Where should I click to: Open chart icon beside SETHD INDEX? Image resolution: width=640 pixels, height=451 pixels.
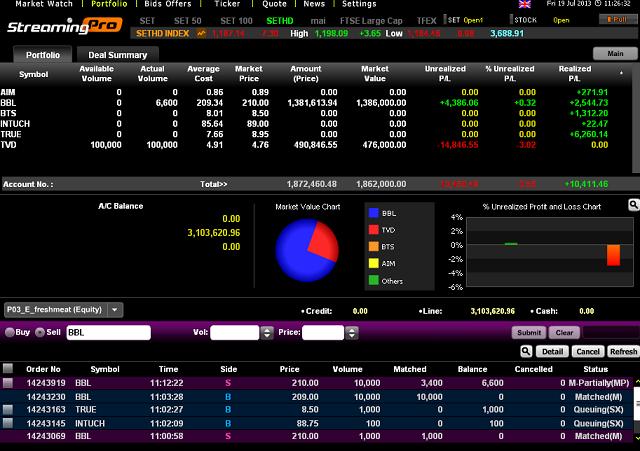point(201,33)
